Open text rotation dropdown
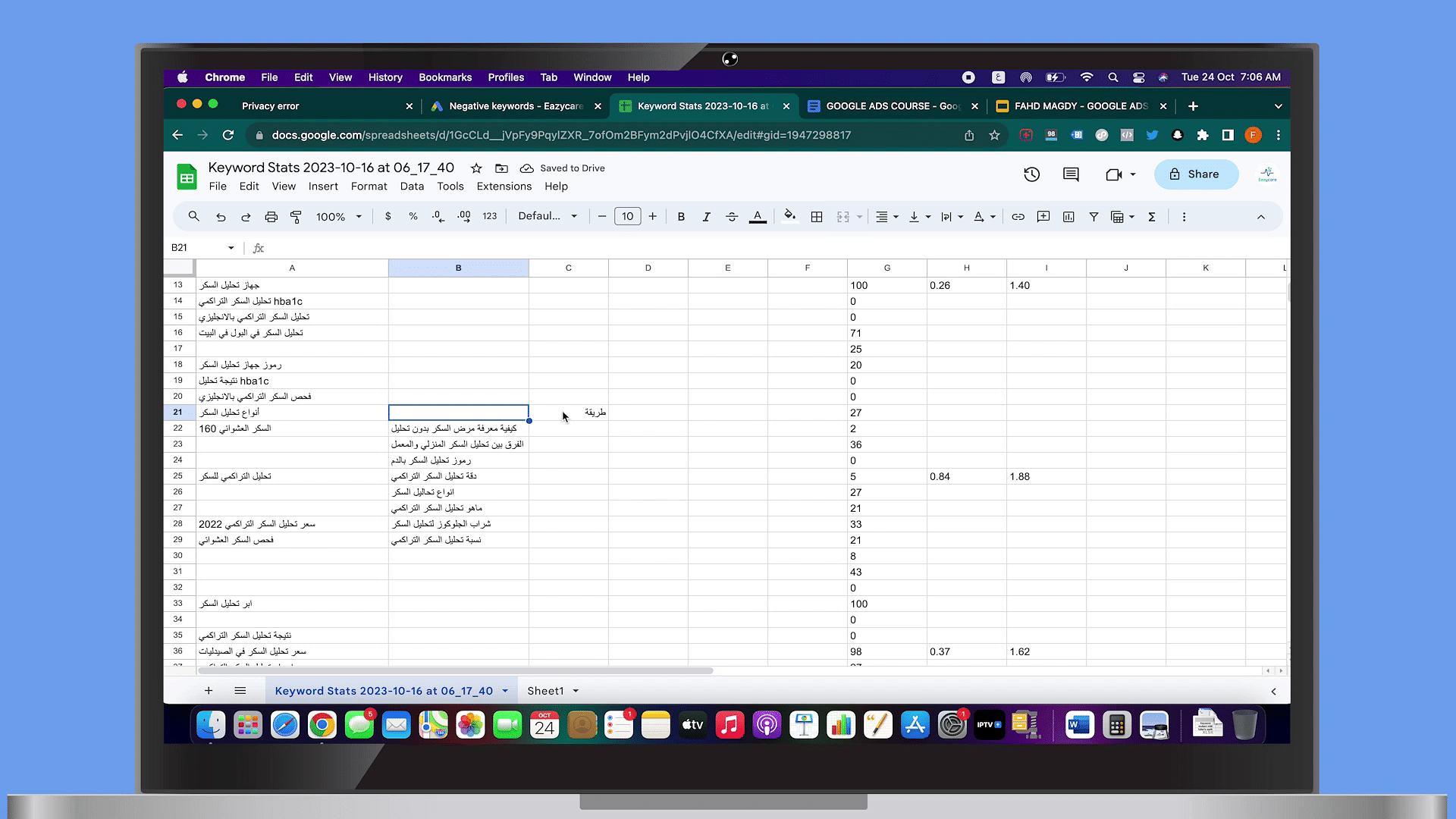The height and width of the screenshot is (819, 1456). click(985, 217)
